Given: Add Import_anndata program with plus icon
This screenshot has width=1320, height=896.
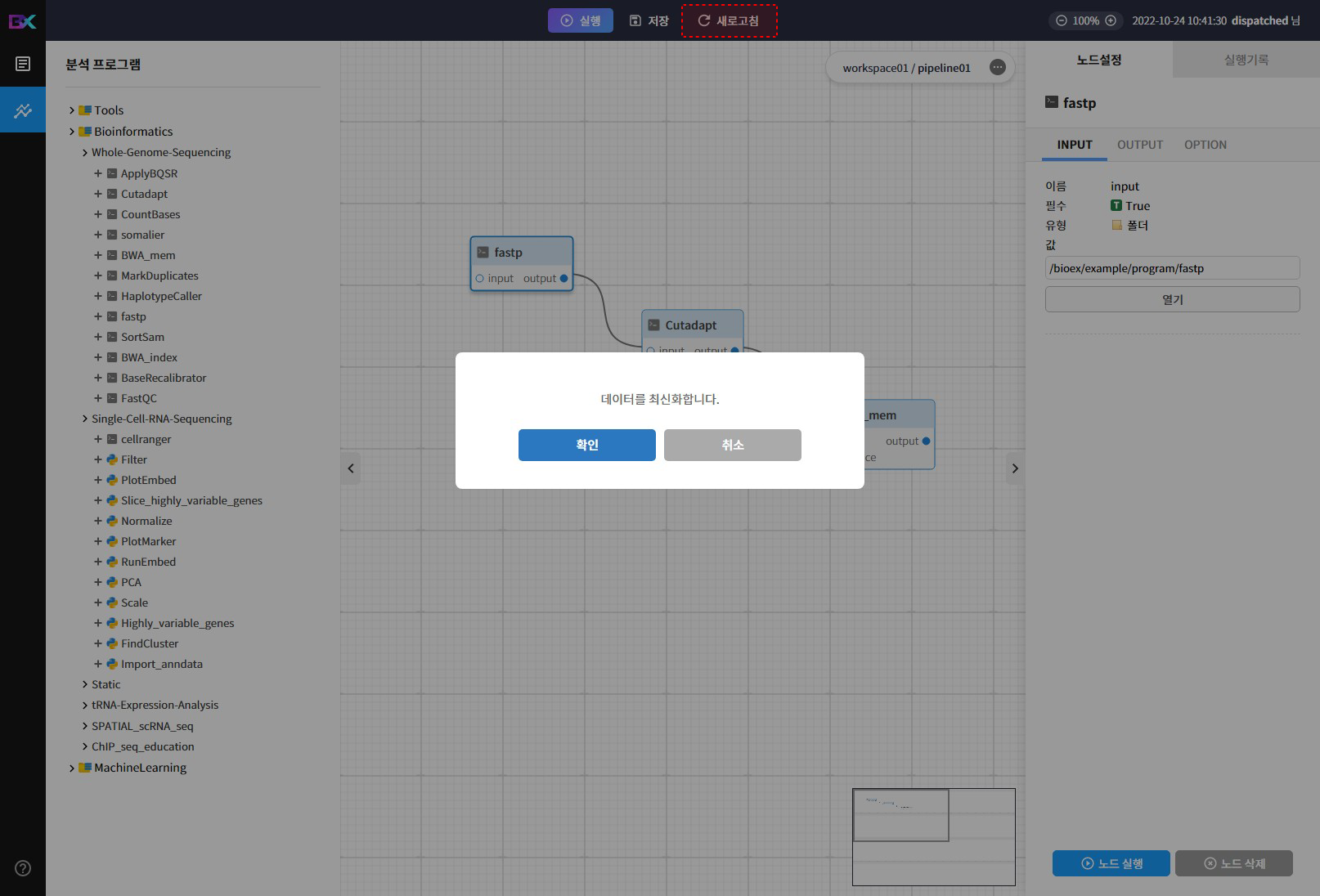Looking at the screenshot, I should (98, 664).
